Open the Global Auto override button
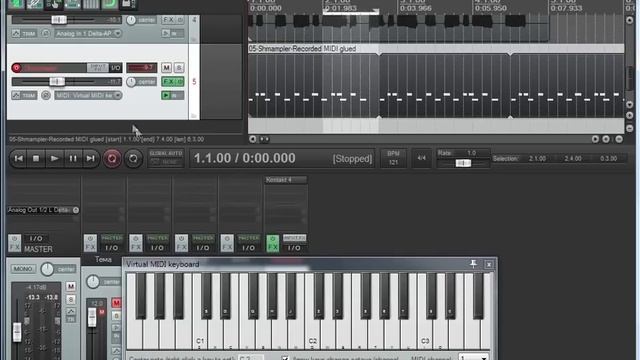The image size is (640, 360). coord(166,158)
